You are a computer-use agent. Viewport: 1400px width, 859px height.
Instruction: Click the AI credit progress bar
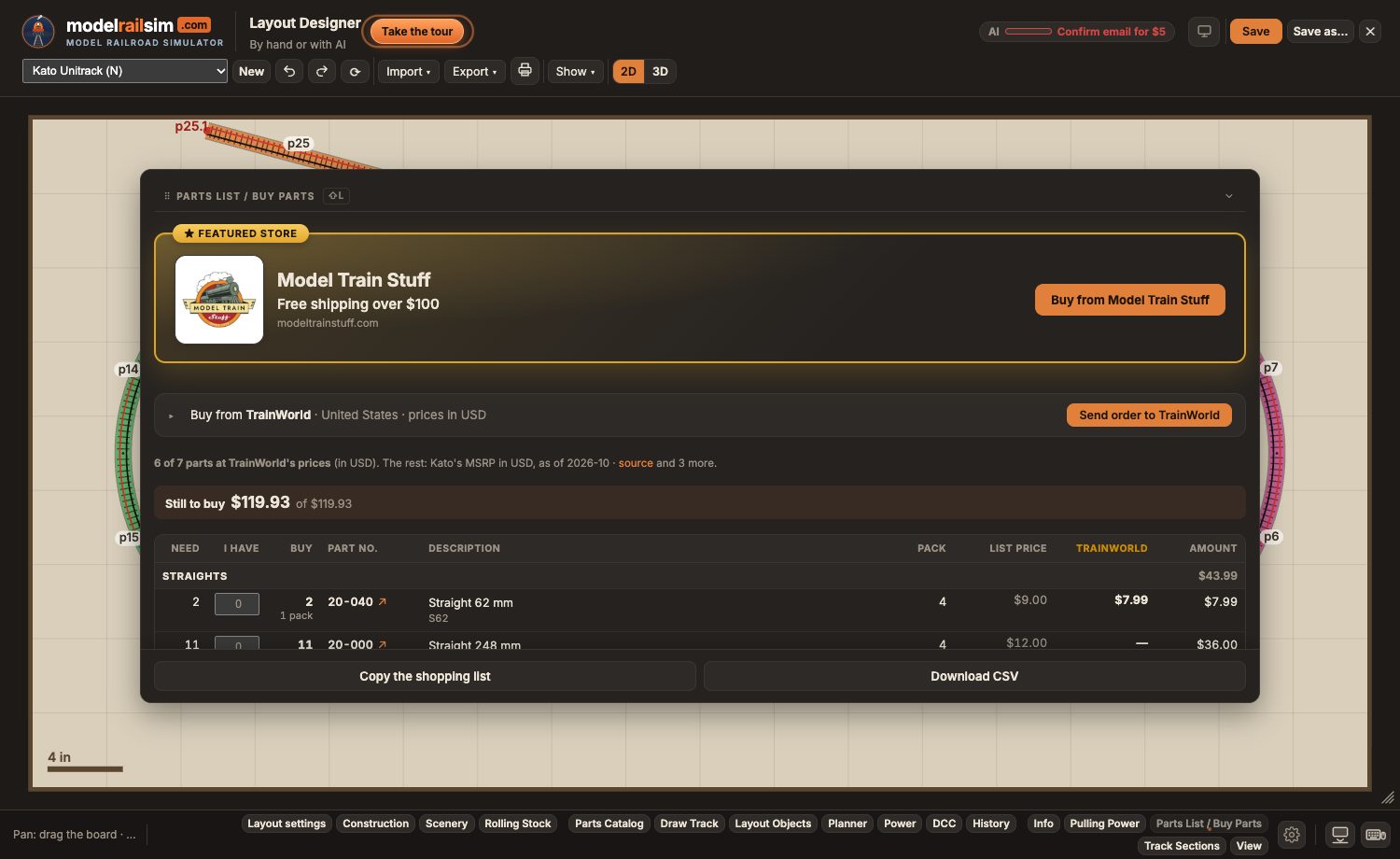click(1028, 31)
